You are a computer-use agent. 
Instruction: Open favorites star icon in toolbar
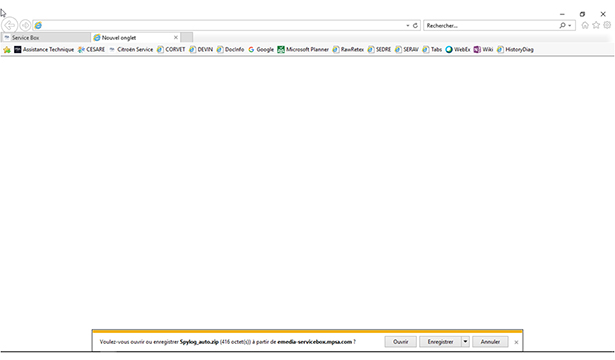pyautogui.click(x=596, y=25)
